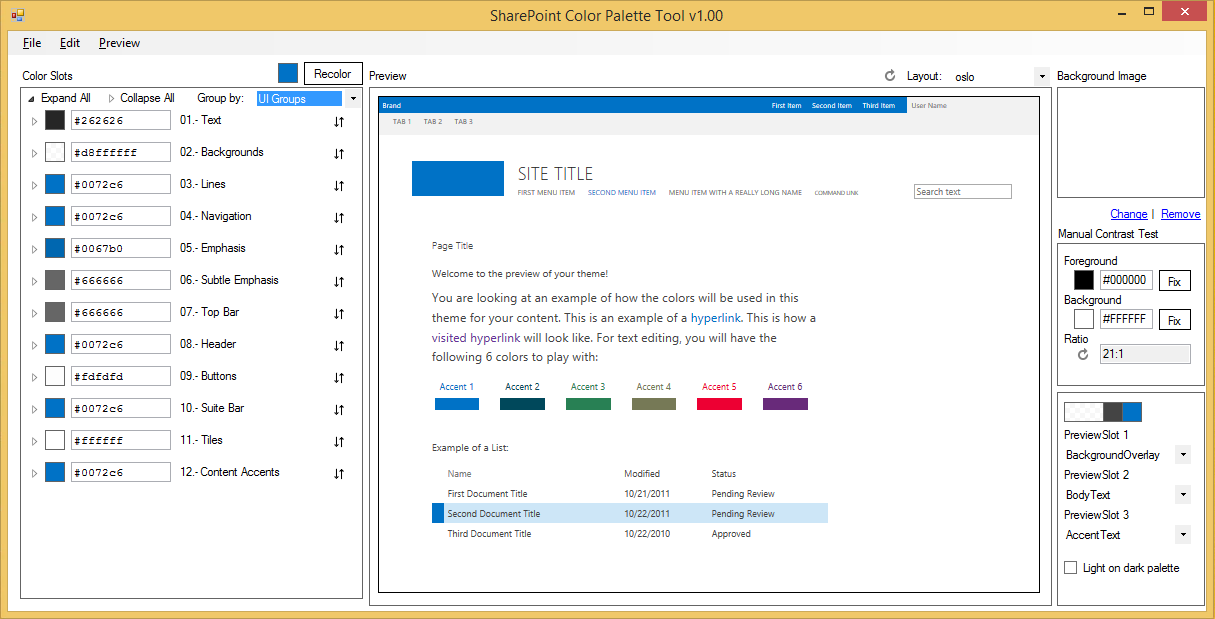1215x619 pixels.
Task: Click the swap arrows icon for 04.- Navigation
Action: (339, 218)
